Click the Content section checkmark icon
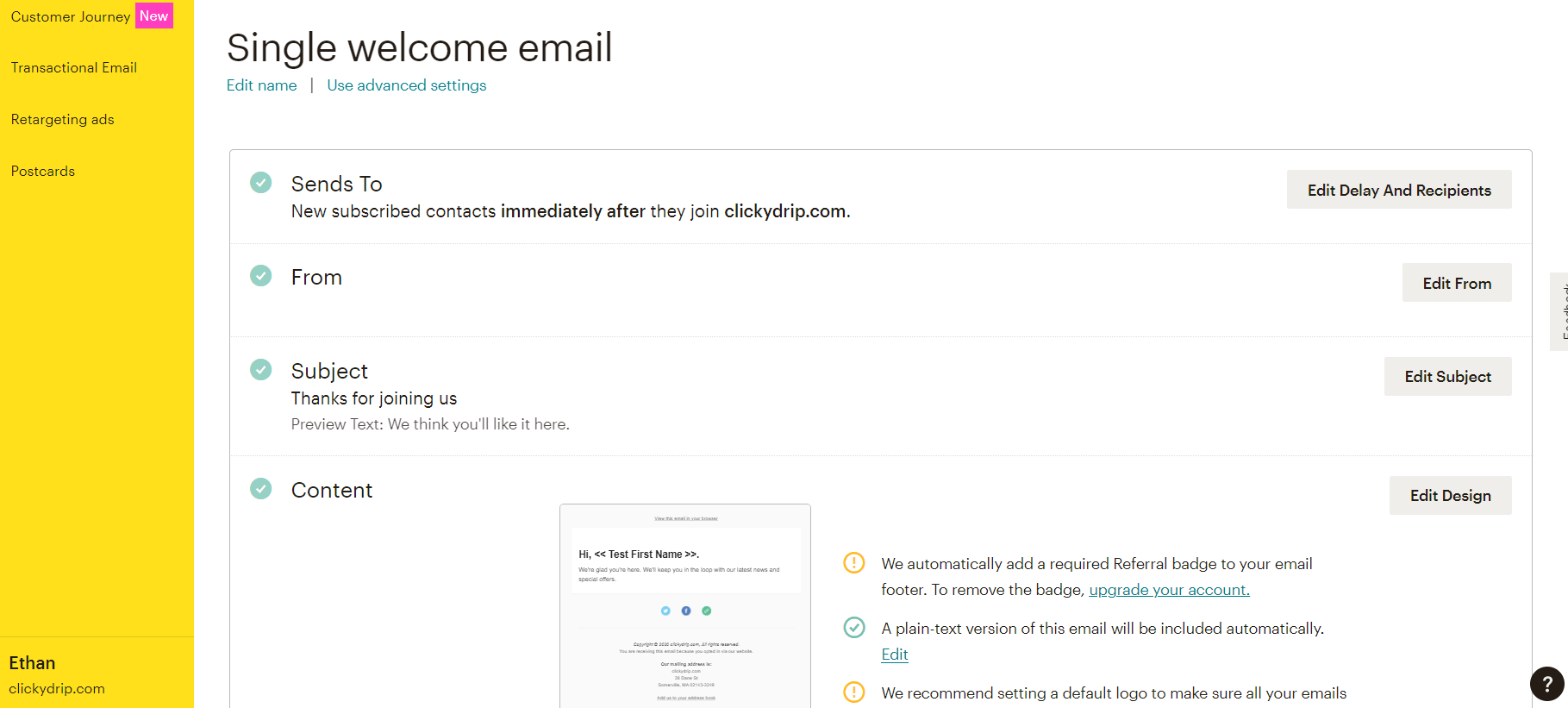Image resolution: width=1568 pixels, height=708 pixels. coord(260,489)
